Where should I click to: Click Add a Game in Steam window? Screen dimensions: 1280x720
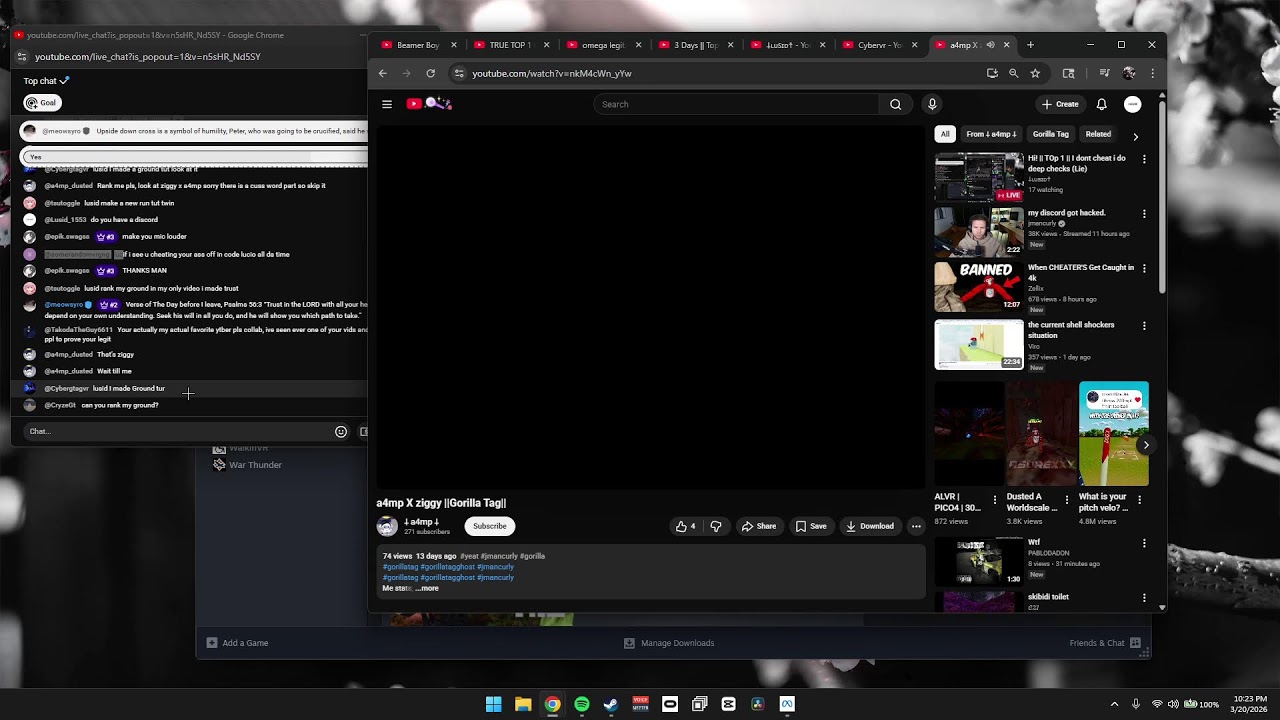238,643
